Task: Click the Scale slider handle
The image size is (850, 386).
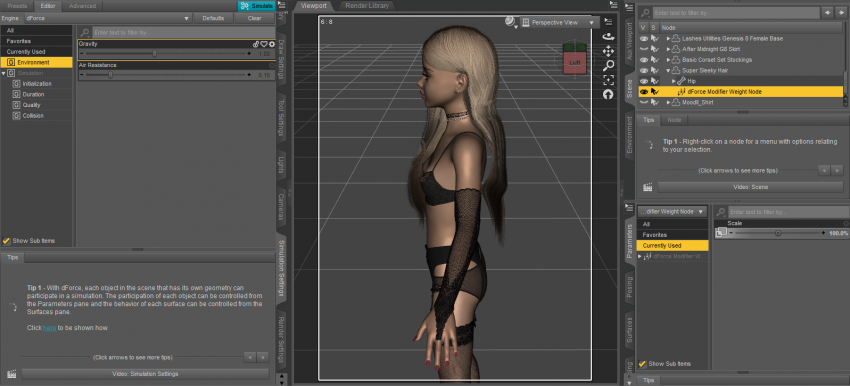Action: tap(778, 233)
